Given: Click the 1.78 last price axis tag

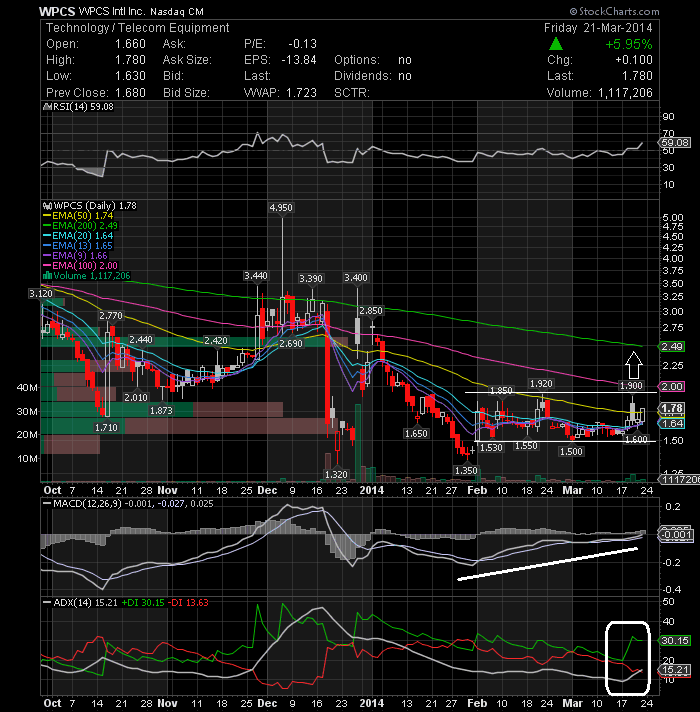Looking at the screenshot, I should click(x=672, y=408).
